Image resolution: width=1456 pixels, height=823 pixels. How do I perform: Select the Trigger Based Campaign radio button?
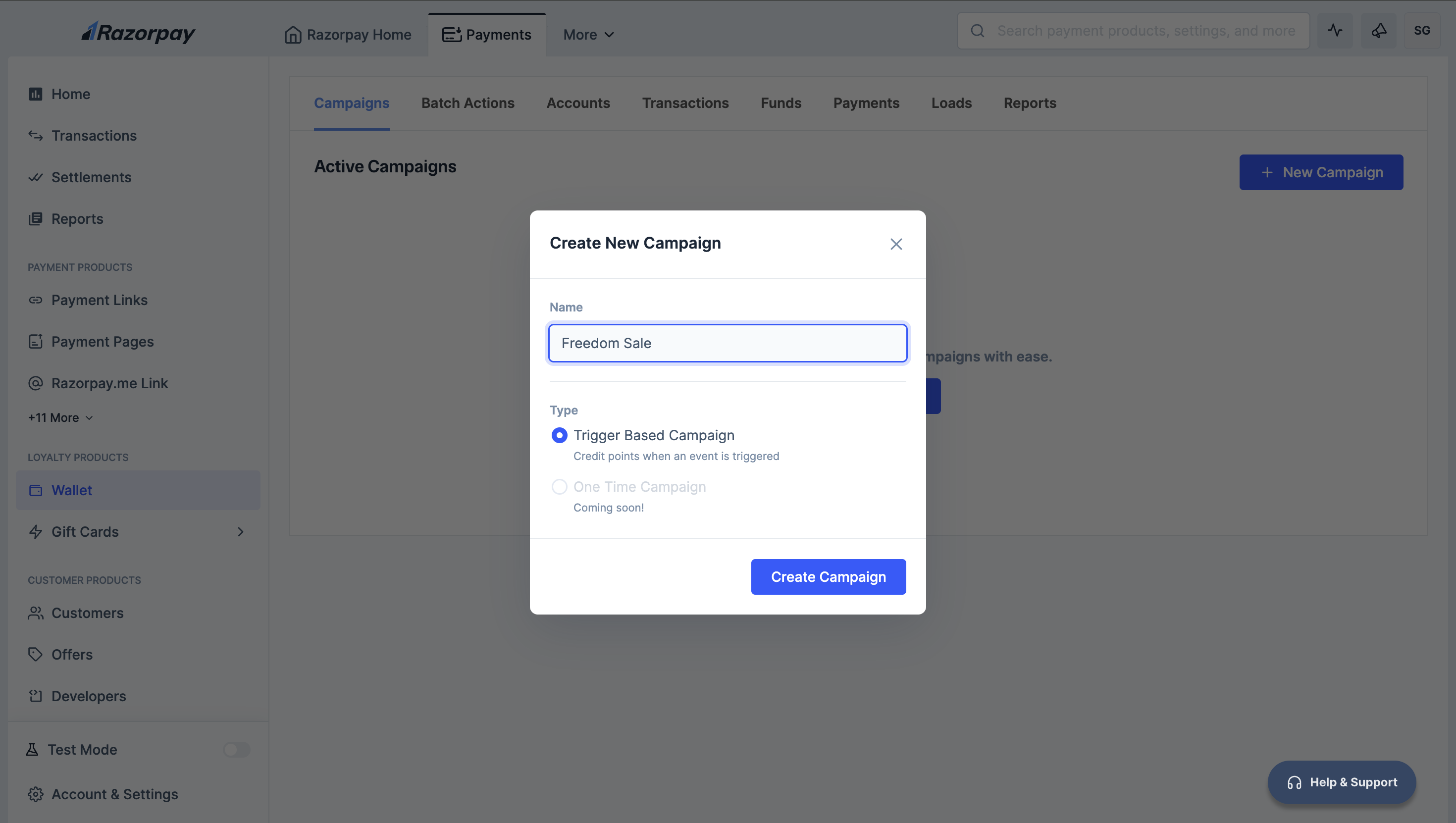[559, 435]
